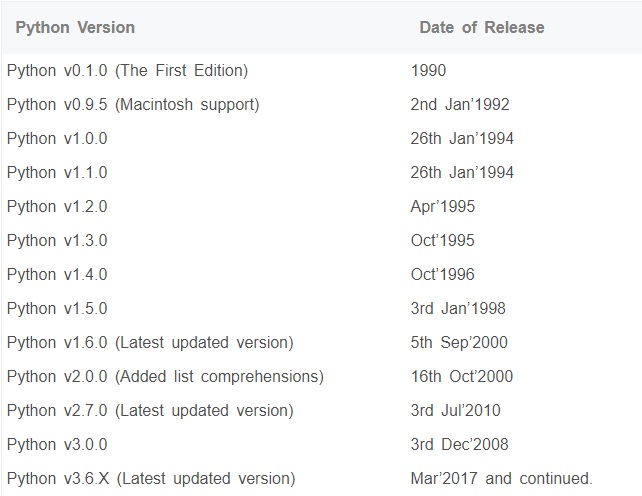Select the Python v1.2.0 cell
Image resolution: width=642 pixels, height=496 pixels.
pos(57,206)
